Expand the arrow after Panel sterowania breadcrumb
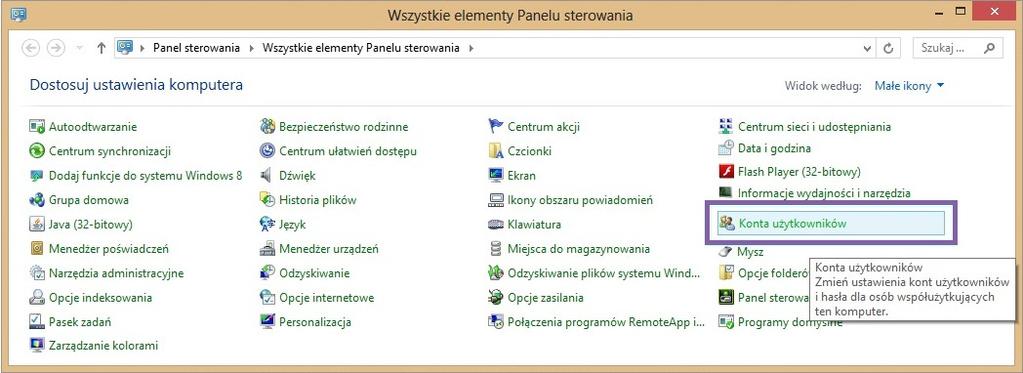The height and width of the screenshot is (373, 1023). [252, 48]
